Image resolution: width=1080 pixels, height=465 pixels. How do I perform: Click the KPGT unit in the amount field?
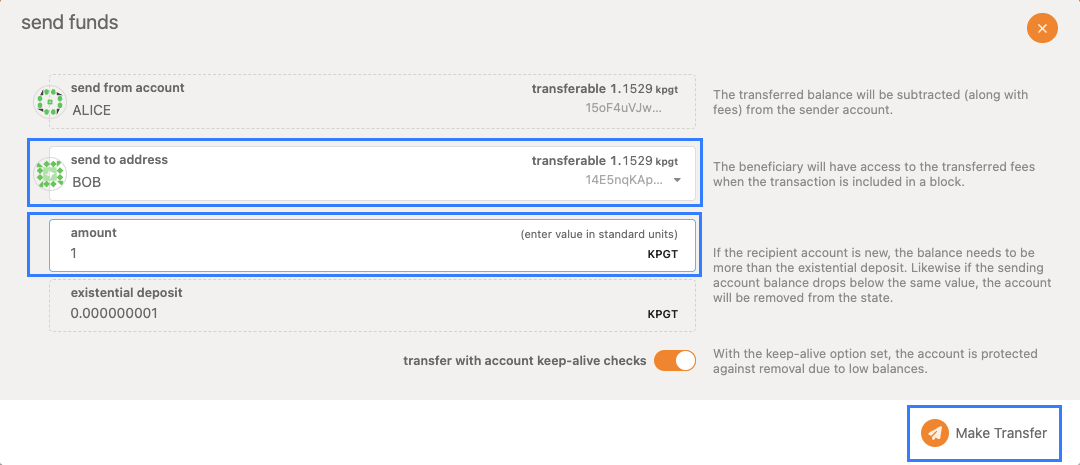click(663, 254)
